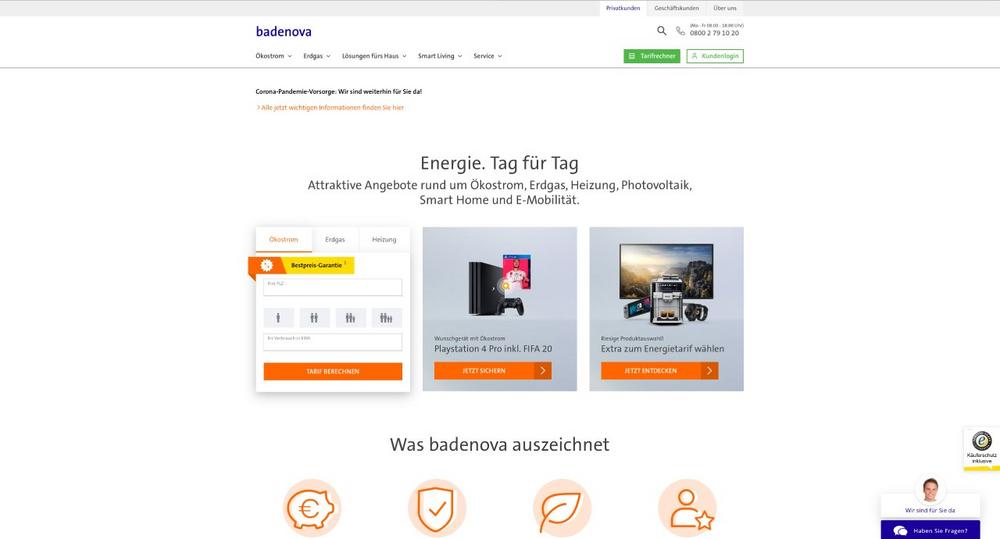The image size is (1000, 539).
Task: Select the two-person household icon
Action: pyautogui.click(x=314, y=318)
